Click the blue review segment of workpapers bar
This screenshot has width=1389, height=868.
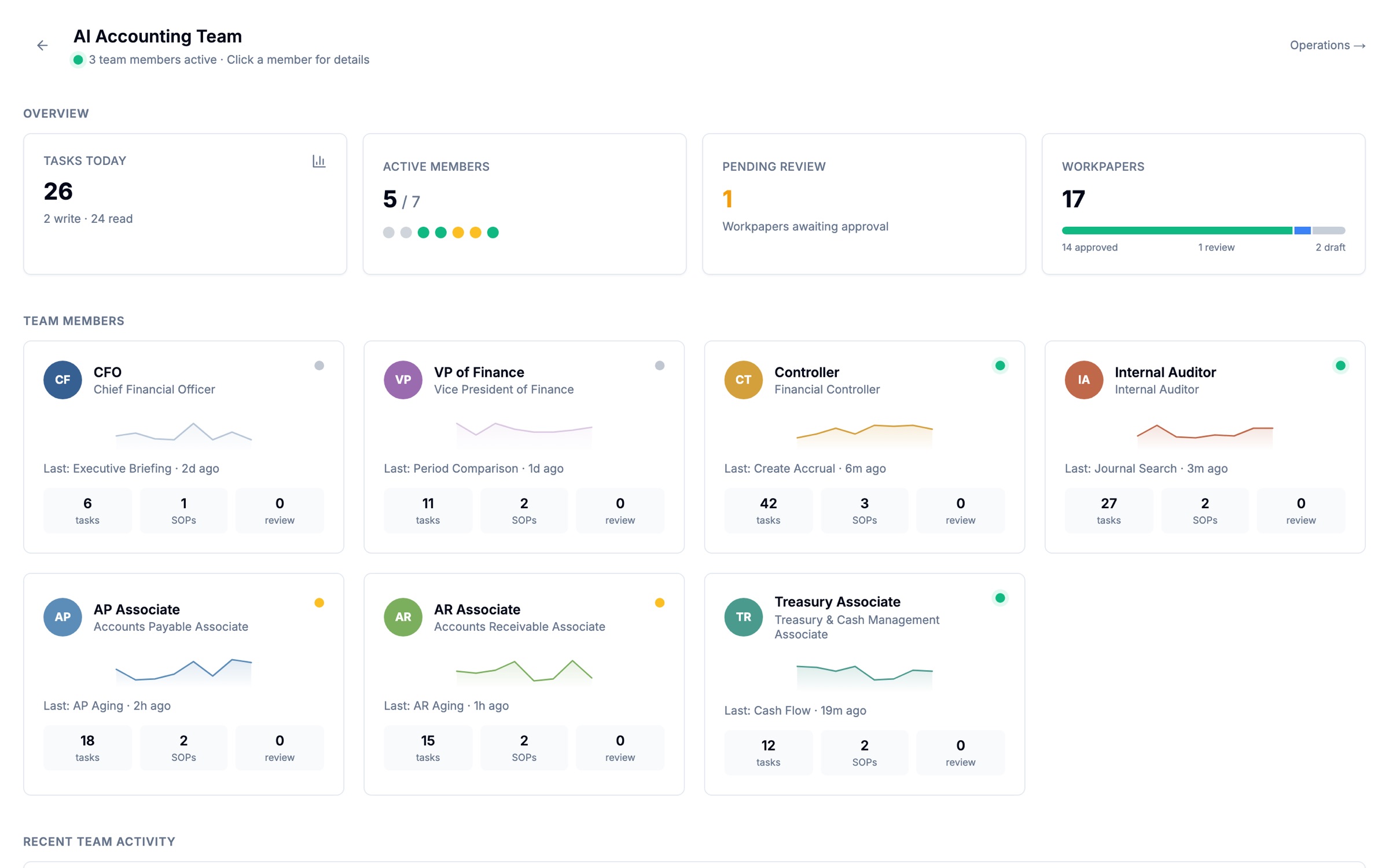1302,230
